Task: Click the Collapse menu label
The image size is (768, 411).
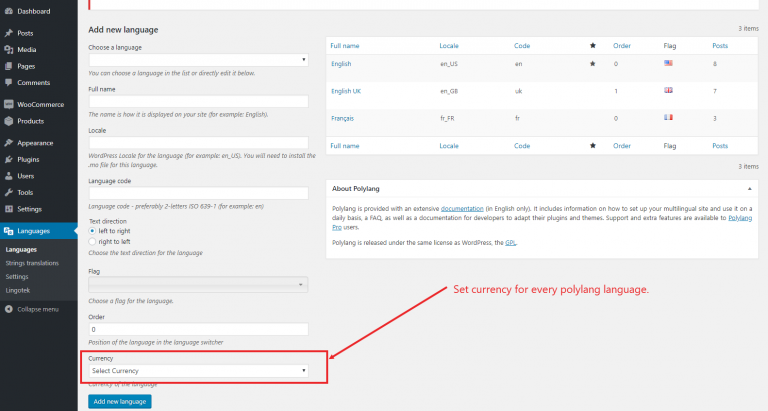Action: point(38,309)
